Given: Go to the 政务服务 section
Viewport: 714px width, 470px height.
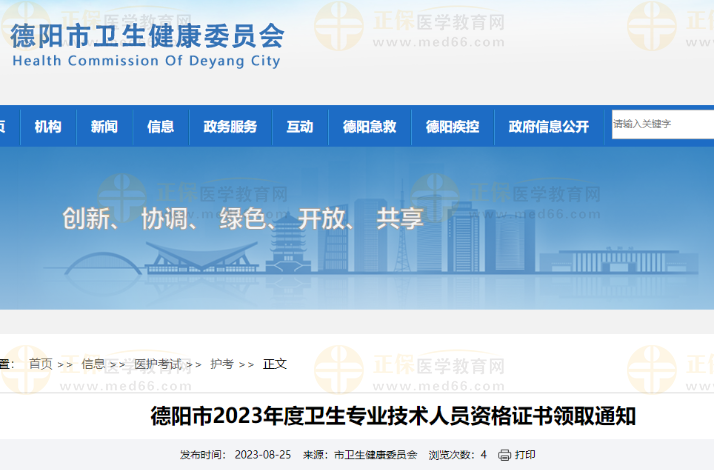Looking at the screenshot, I should tap(230, 127).
